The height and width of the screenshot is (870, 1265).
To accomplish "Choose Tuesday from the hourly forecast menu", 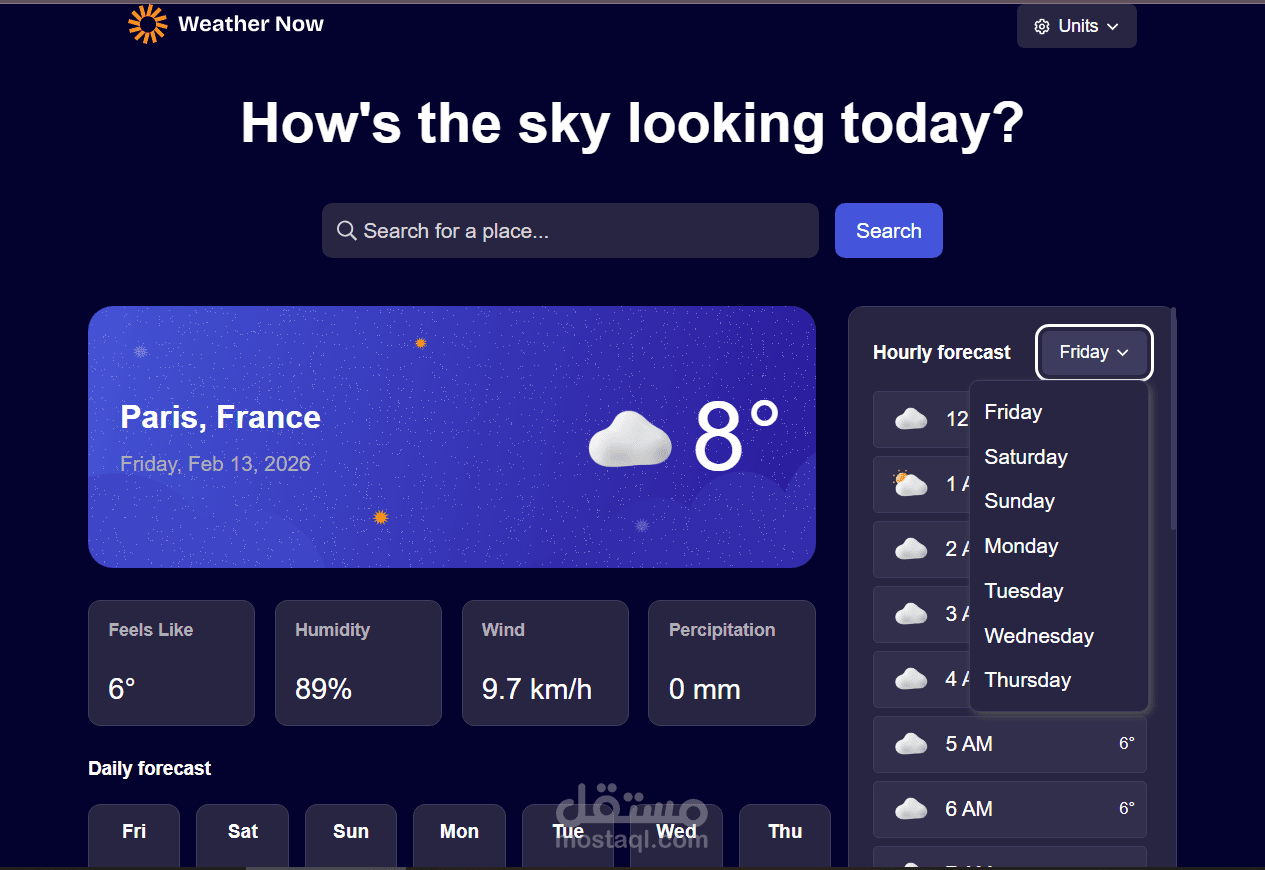I will point(1023,590).
